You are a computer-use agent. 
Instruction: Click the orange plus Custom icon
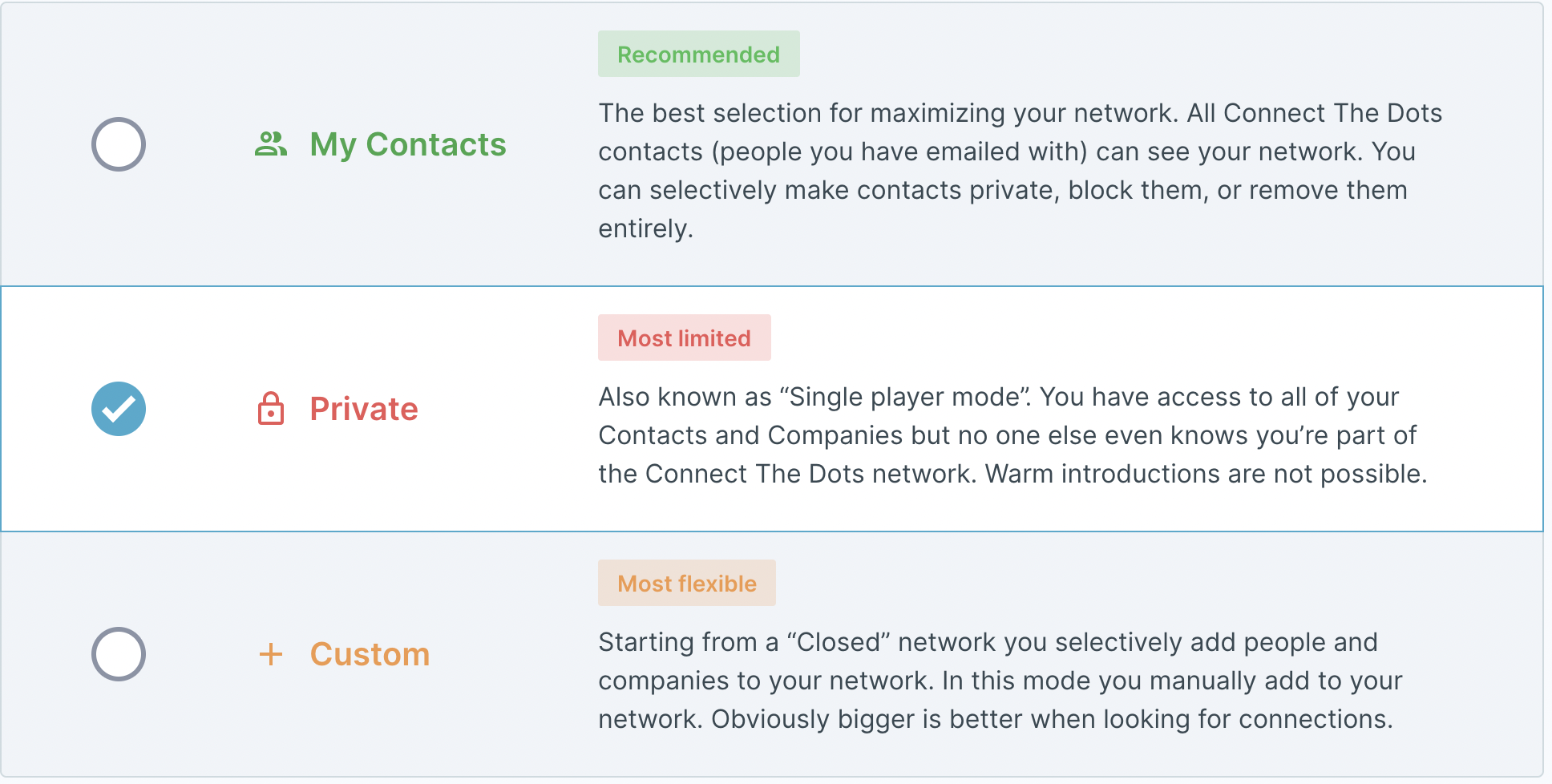tap(271, 654)
